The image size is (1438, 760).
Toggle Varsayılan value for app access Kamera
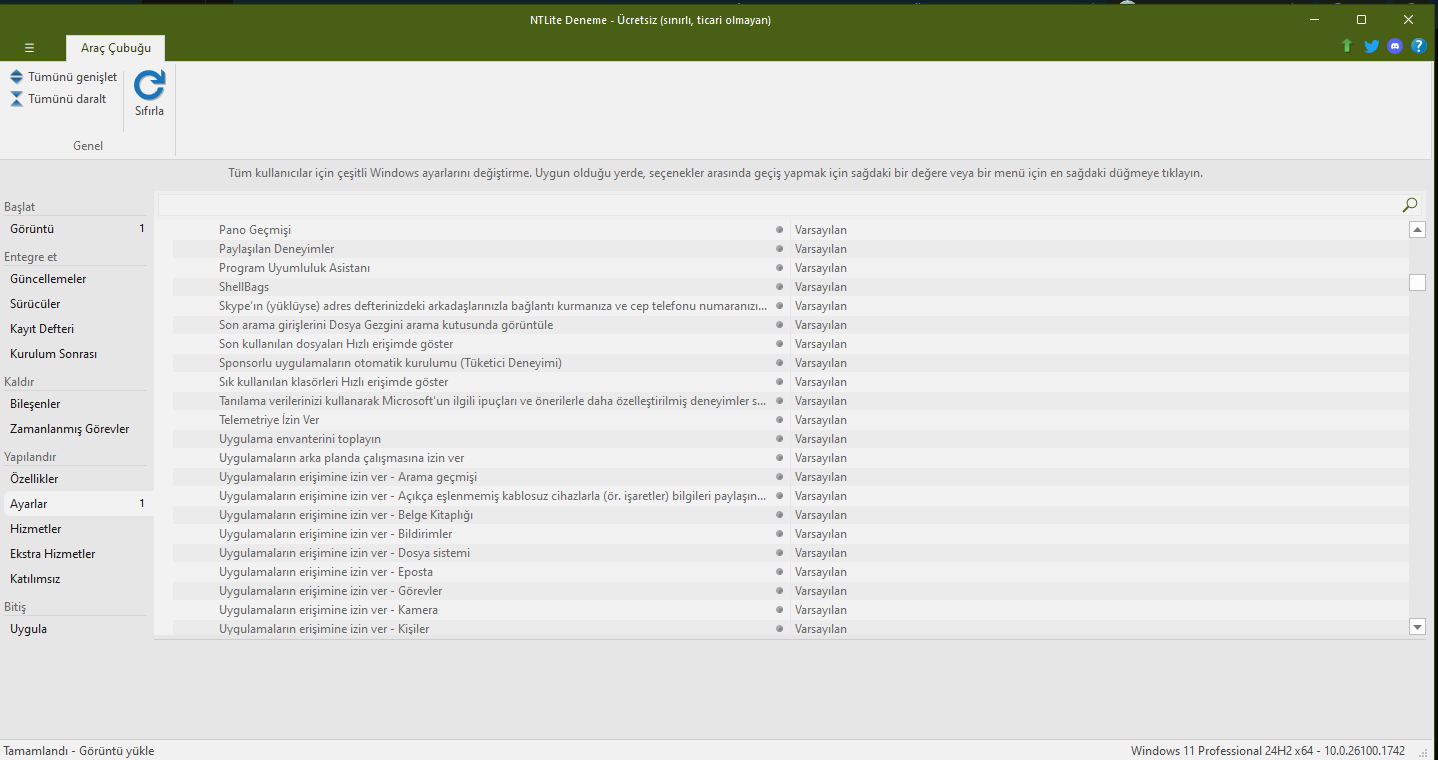coord(821,610)
